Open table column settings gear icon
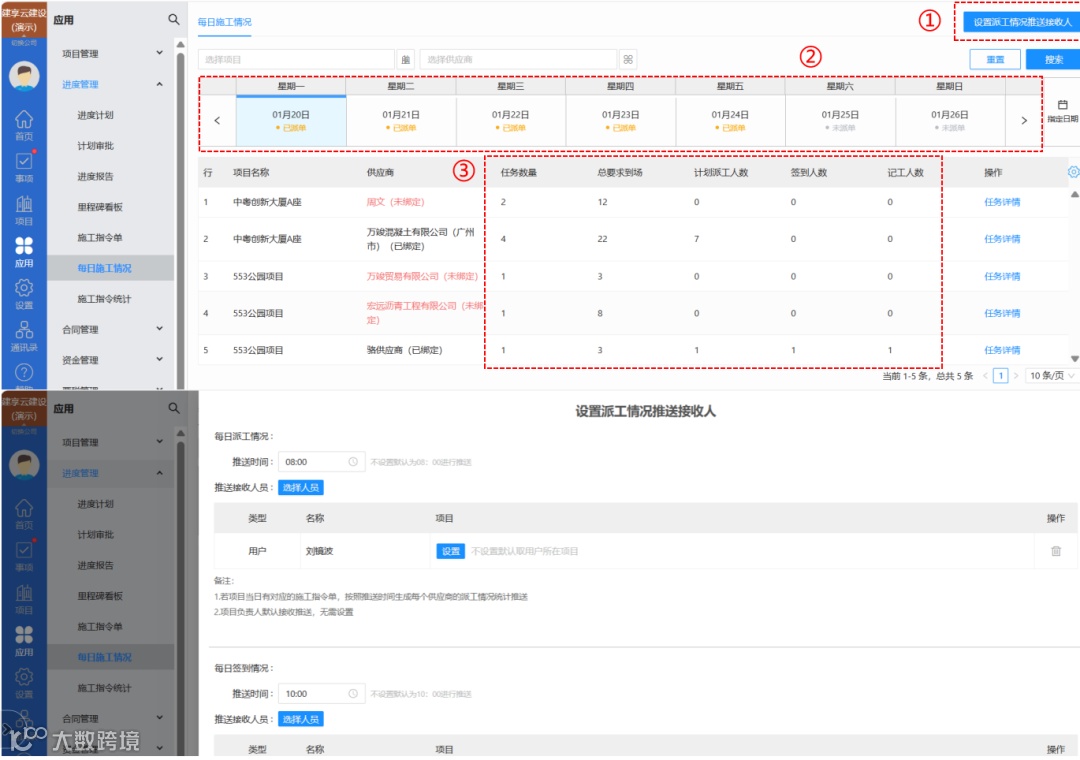This screenshot has width=1080, height=760. pyautogui.click(x=1073, y=172)
